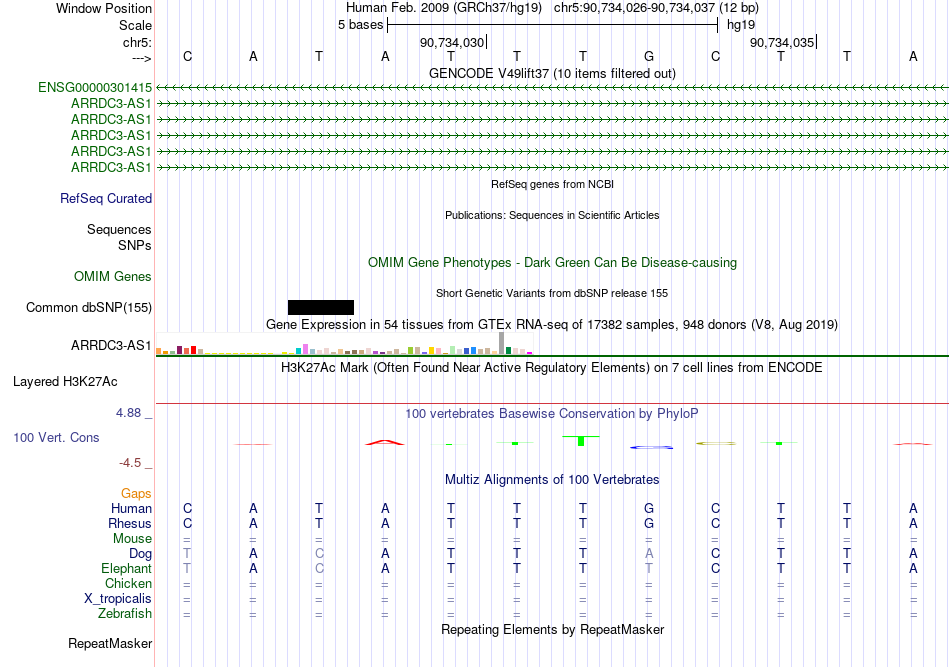Select the Rhesus alignment row label
Screen dimensions: 950x667
click(130, 523)
